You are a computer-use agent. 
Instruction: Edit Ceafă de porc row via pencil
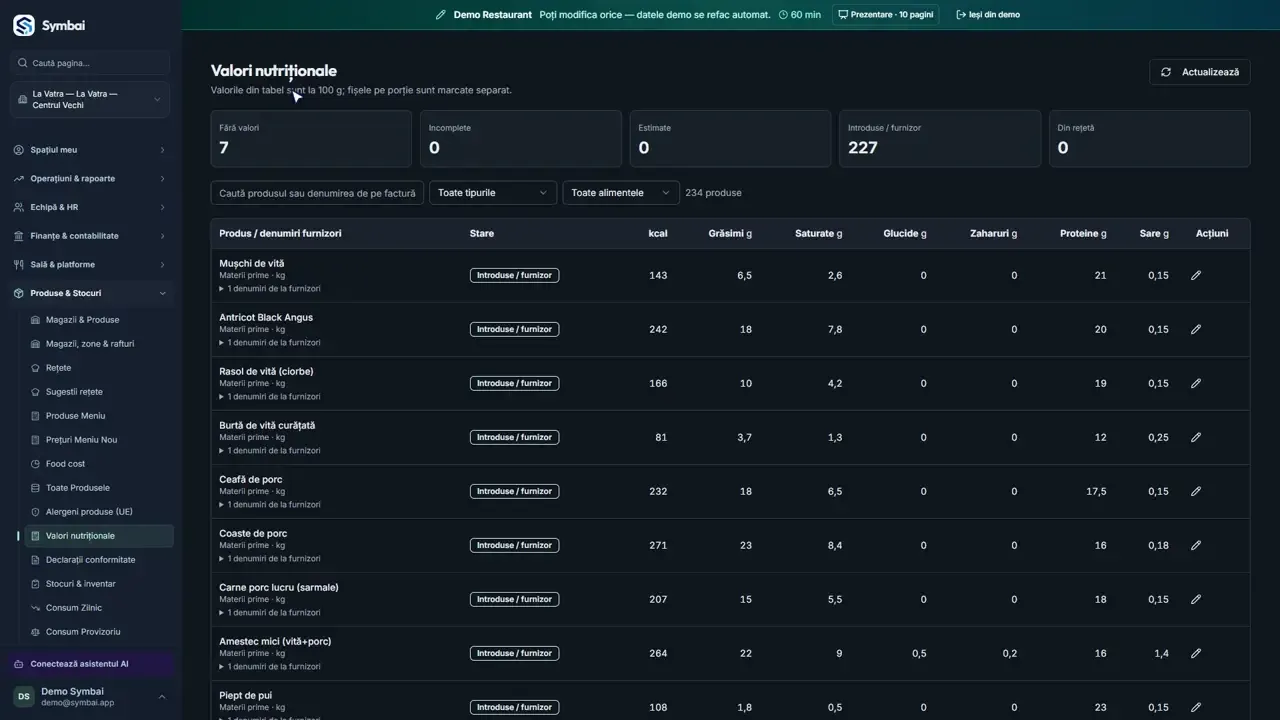(x=1195, y=491)
